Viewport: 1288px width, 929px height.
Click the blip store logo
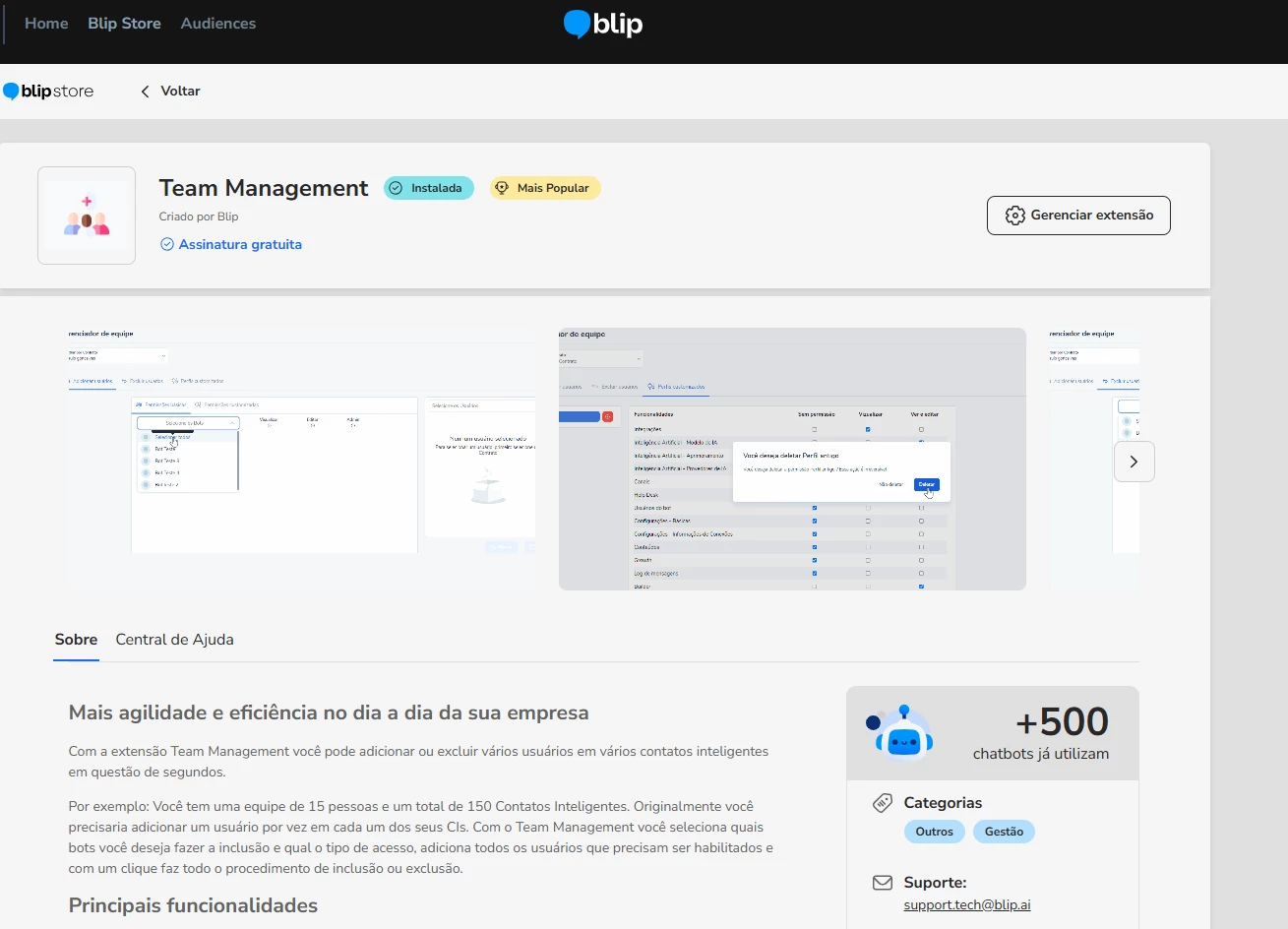pyautogui.click(x=48, y=92)
